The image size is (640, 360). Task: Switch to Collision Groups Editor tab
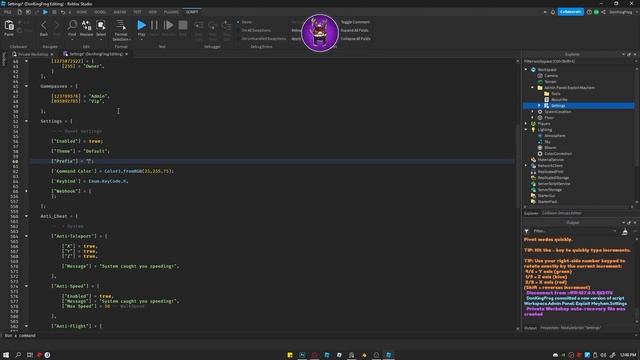[x=561, y=213]
